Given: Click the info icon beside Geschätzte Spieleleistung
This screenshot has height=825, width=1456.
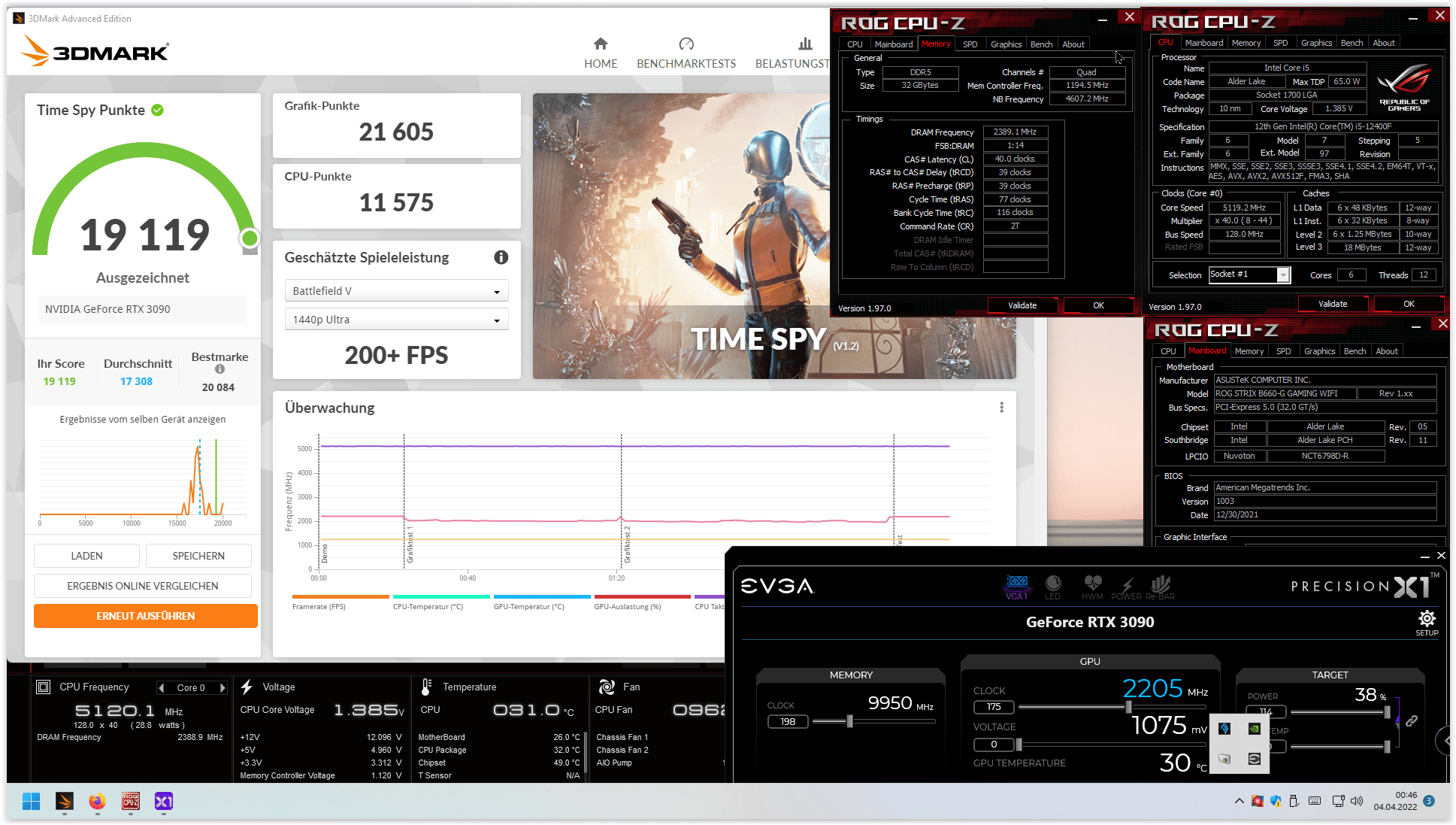Looking at the screenshot, I should (x=501, y=257).
